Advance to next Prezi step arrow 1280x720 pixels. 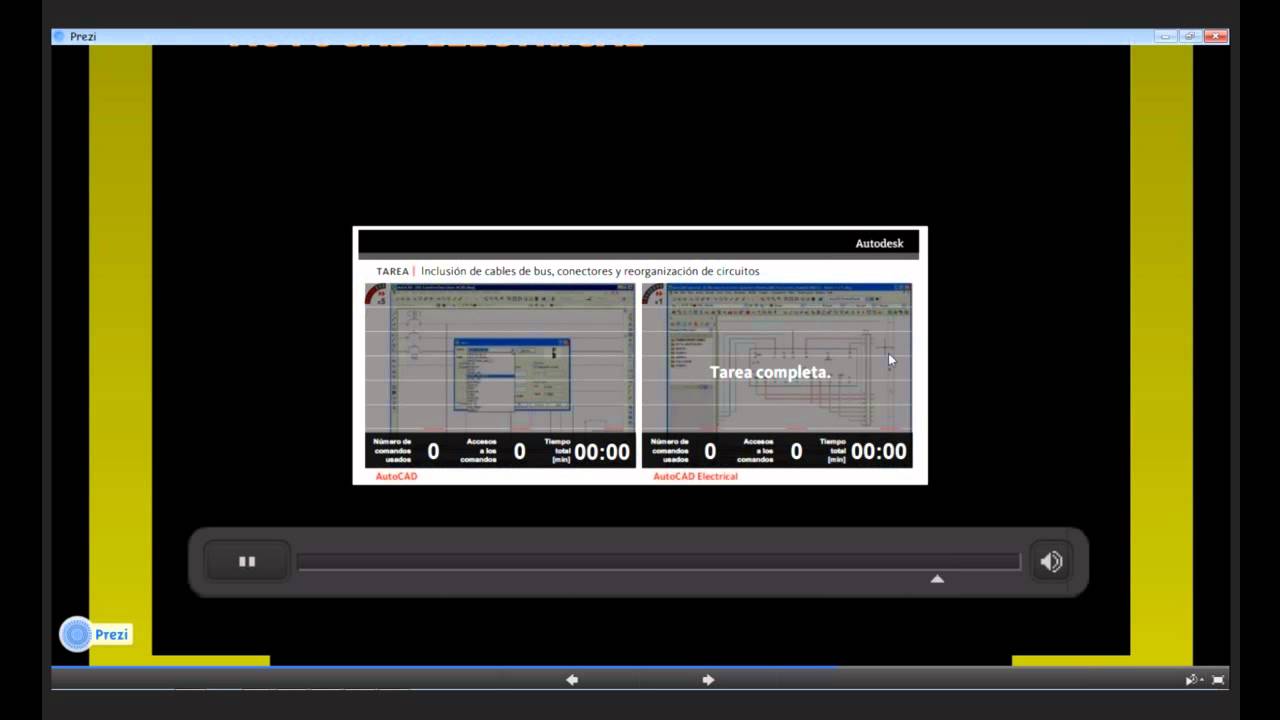[x=708, y=680]
